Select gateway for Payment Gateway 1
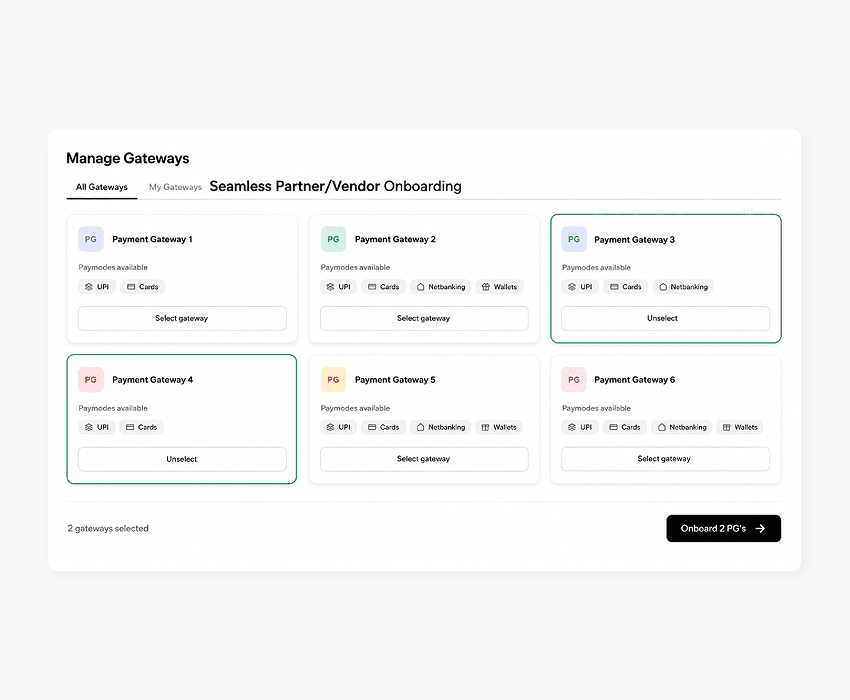 click(x=182, y=318)
